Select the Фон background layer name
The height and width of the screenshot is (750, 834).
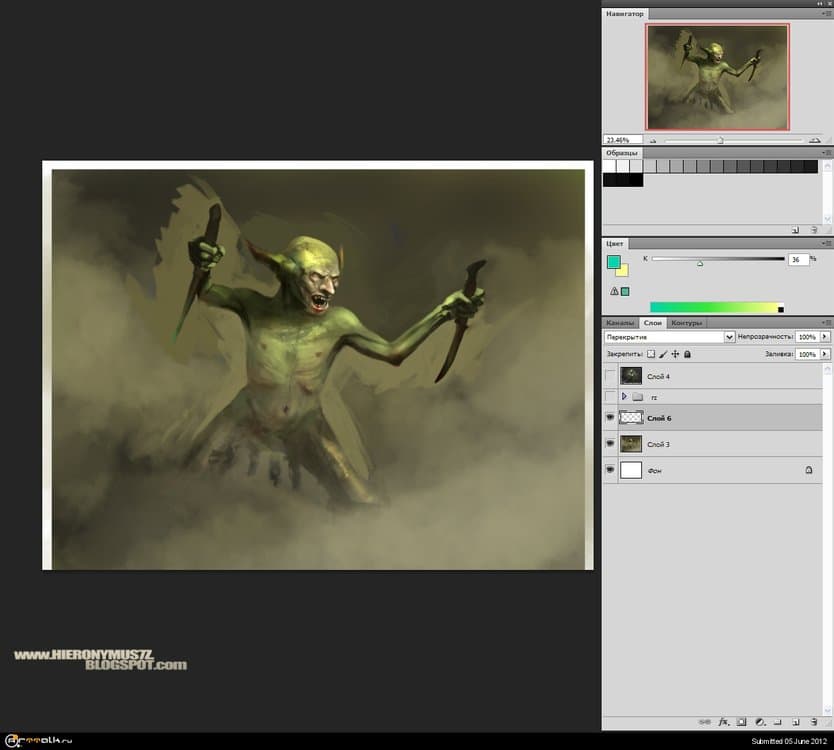[x=654, y=471]
